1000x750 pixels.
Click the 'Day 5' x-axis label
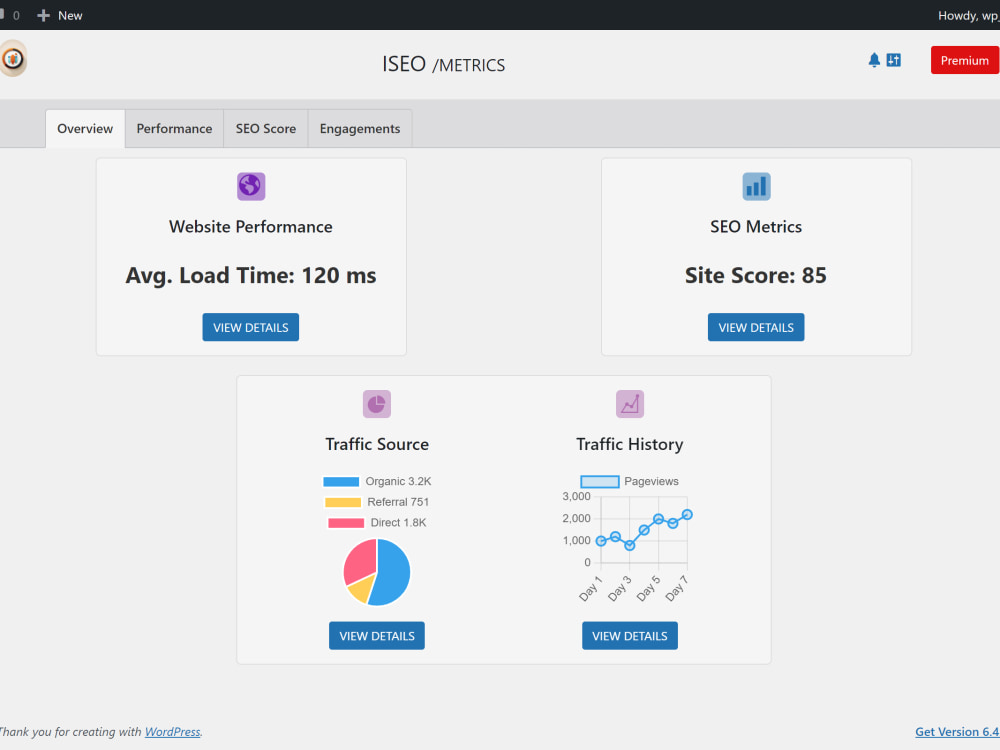(x=648, y=589)
